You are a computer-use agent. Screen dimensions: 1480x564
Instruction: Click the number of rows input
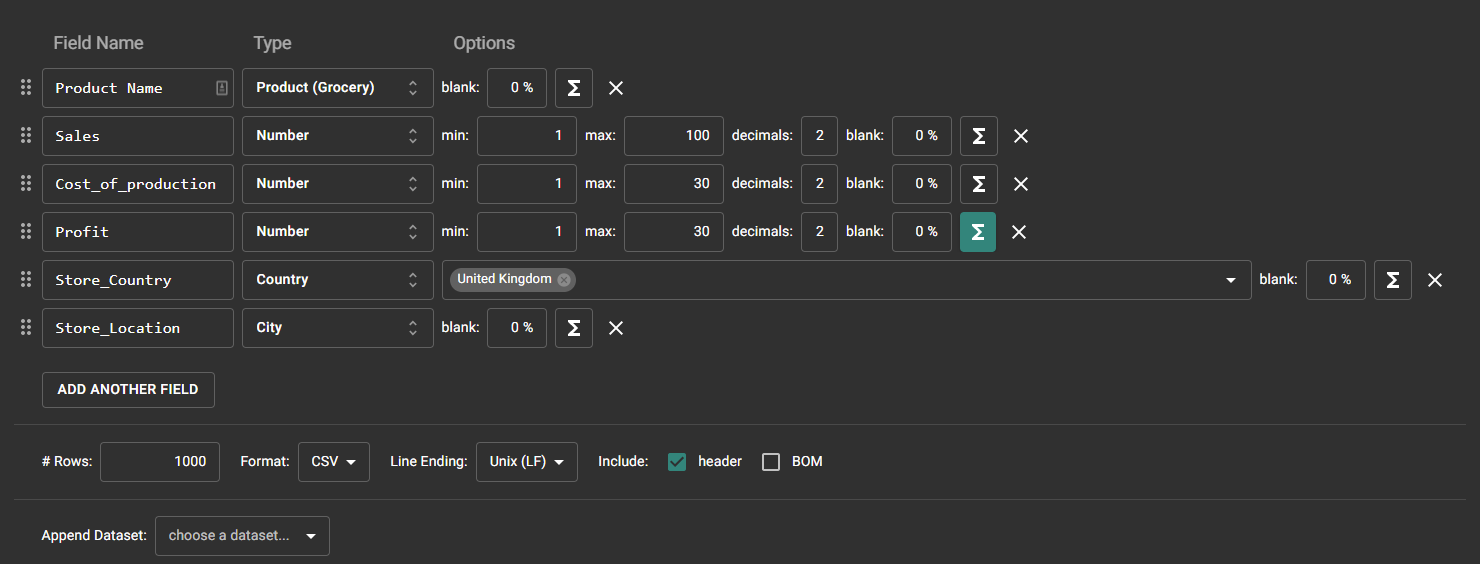[159, 462]
